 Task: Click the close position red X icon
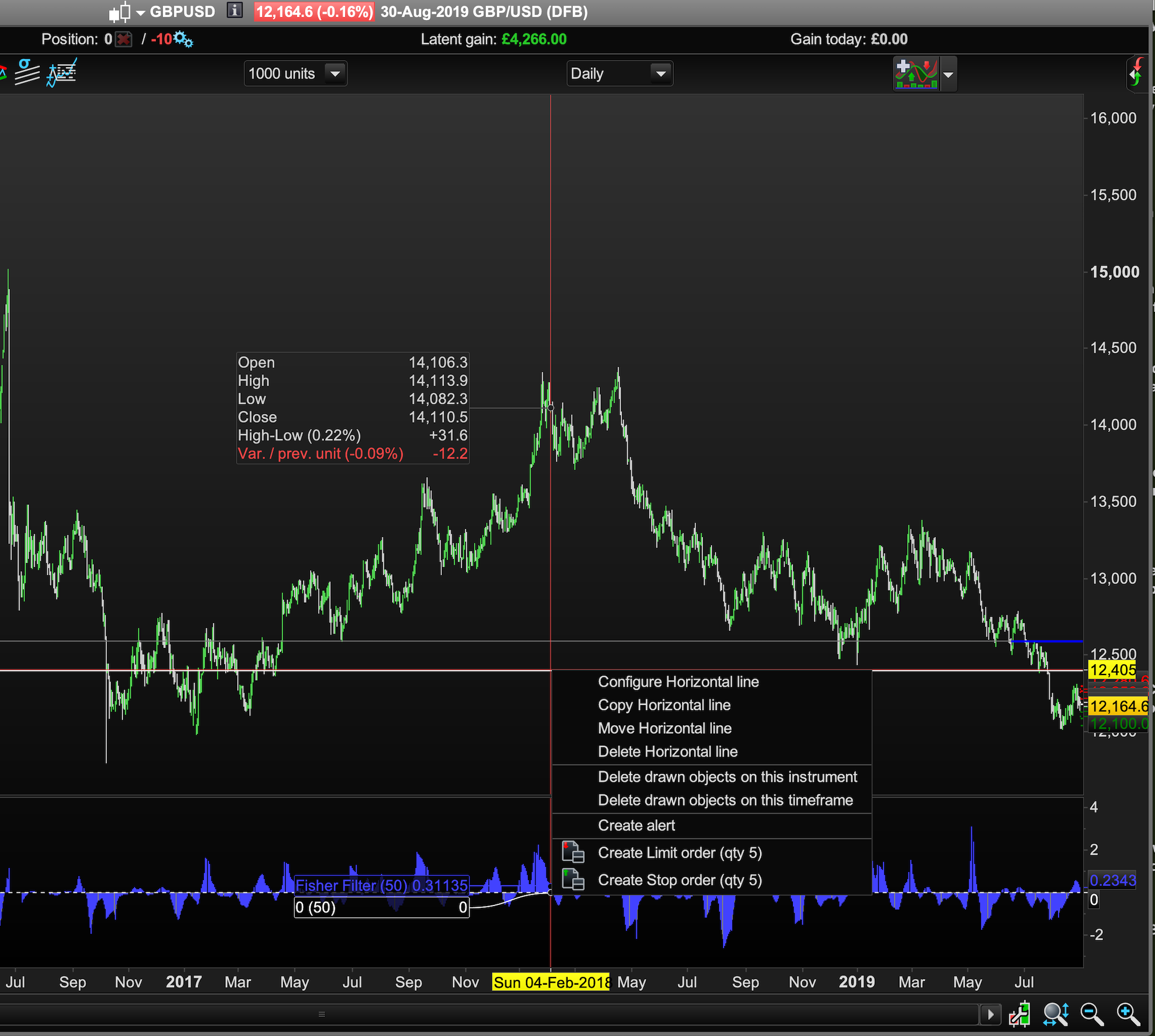pyautogui.click(x=124, y=39)
